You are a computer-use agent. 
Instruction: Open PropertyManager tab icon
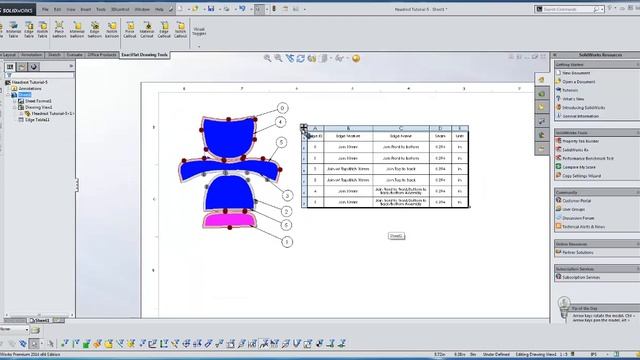[x=22, y=67]
